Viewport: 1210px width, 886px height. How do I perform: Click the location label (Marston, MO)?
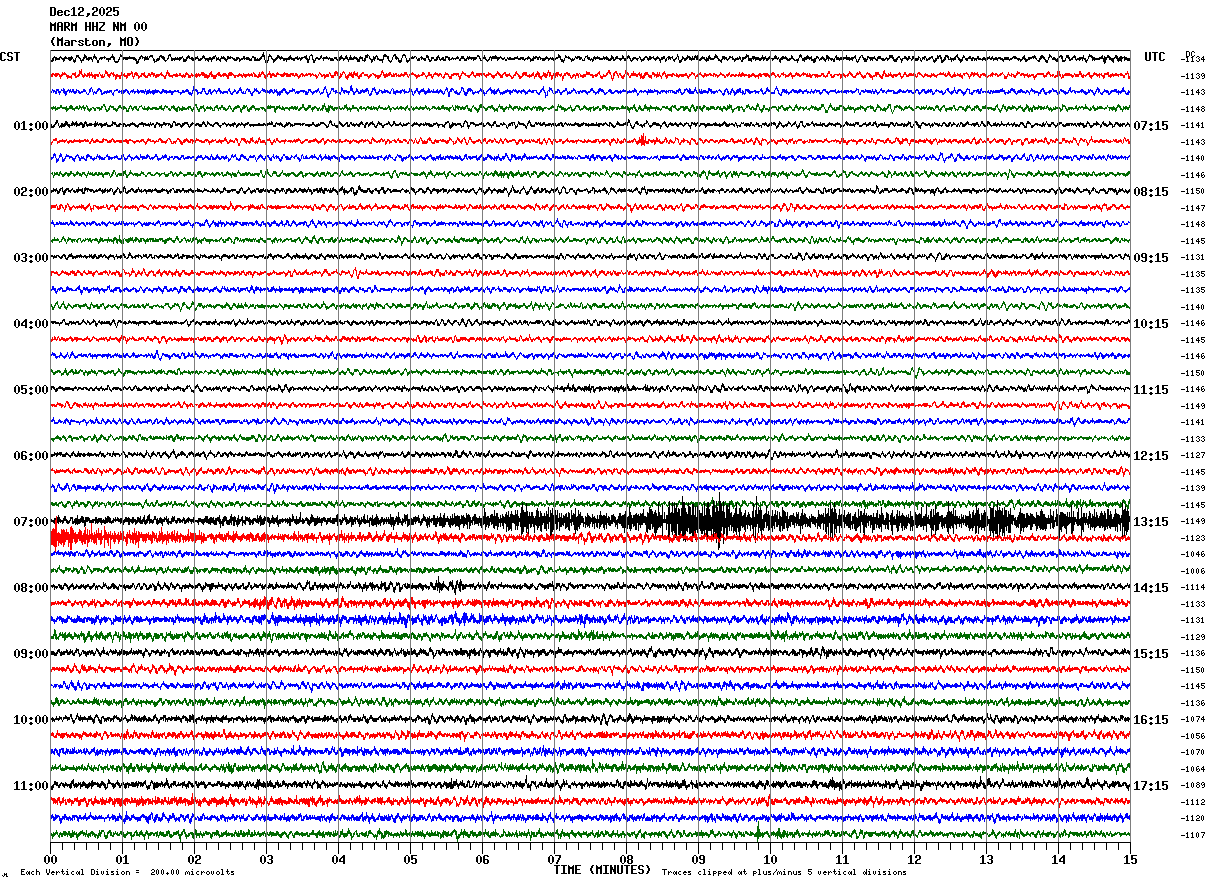(95, 42)
